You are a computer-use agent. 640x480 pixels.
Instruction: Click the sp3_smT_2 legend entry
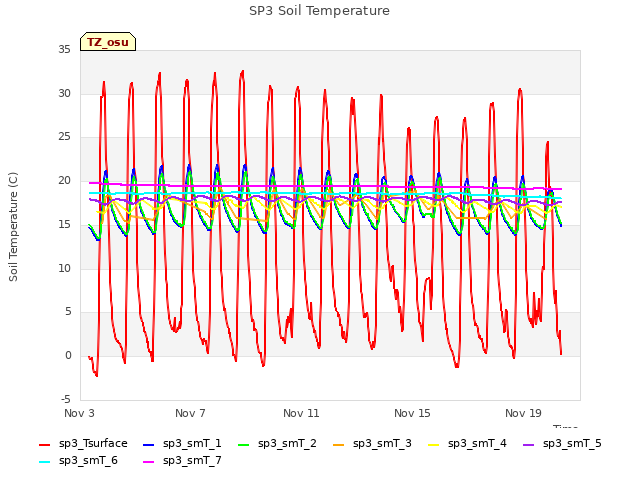277,444
